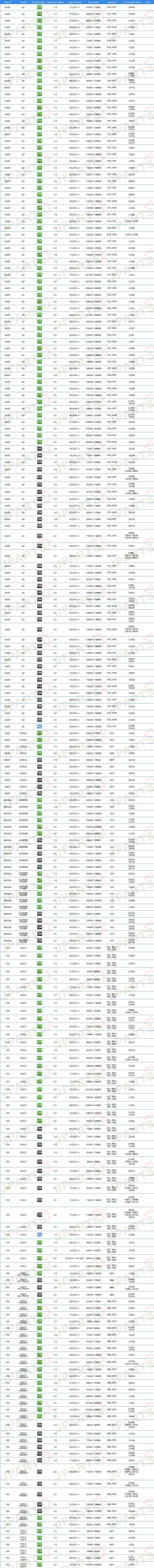The height and width of the screenshot is (1568, 154).
Task: Click the "Nadwozie" column header
Action: click(x=112, y=2)
